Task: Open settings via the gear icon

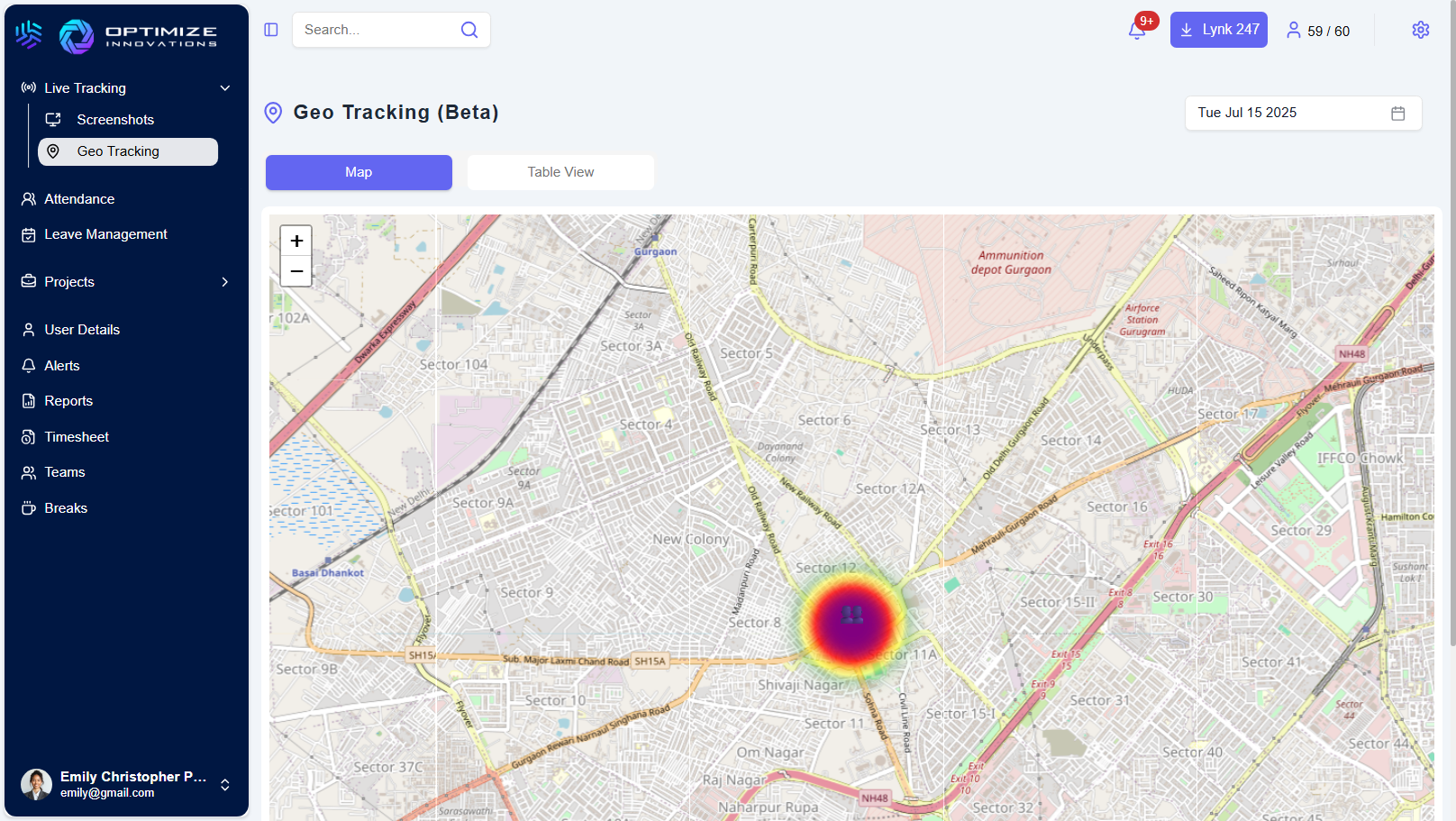Action: (1420, 30)
